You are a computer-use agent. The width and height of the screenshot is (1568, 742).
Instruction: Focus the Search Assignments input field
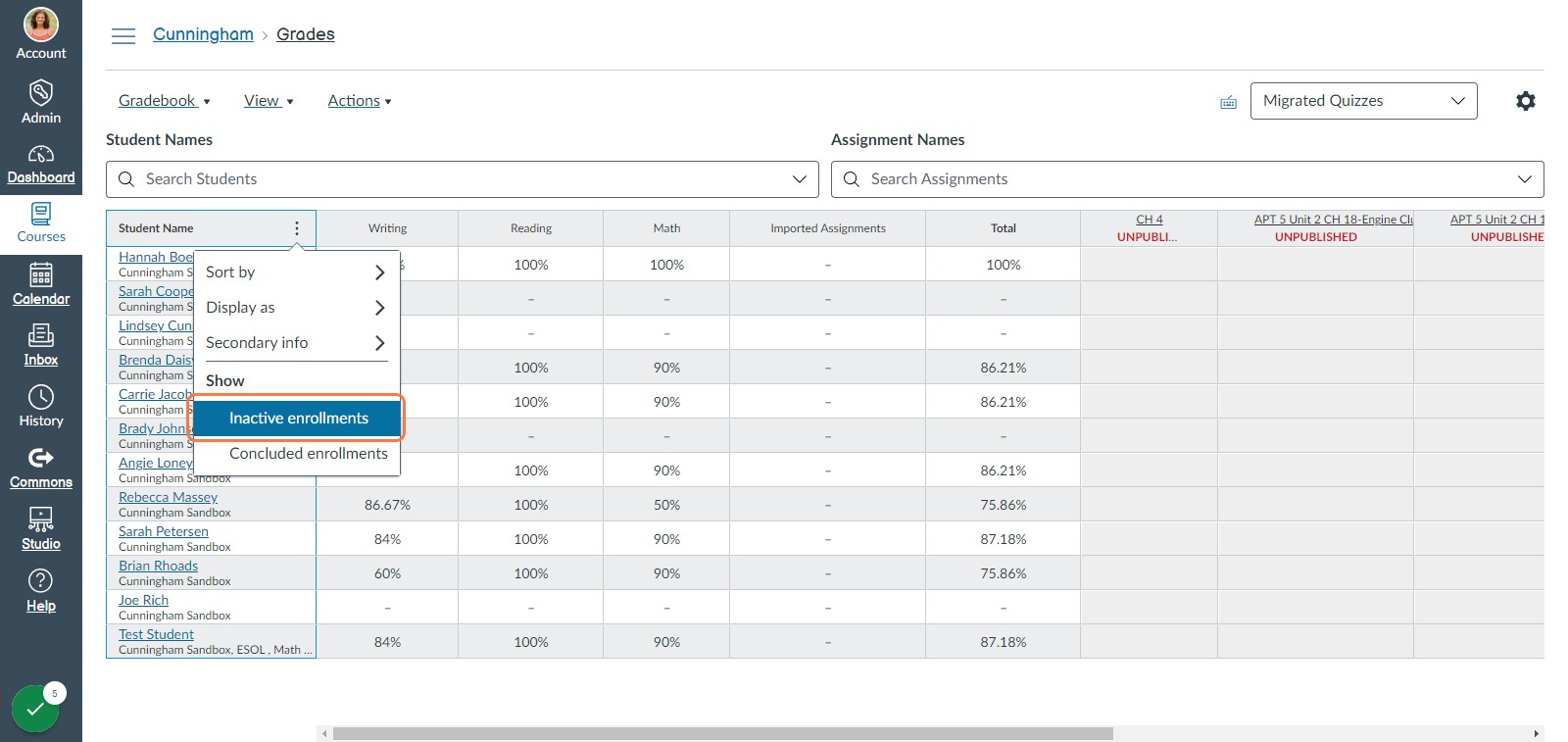1187,179
